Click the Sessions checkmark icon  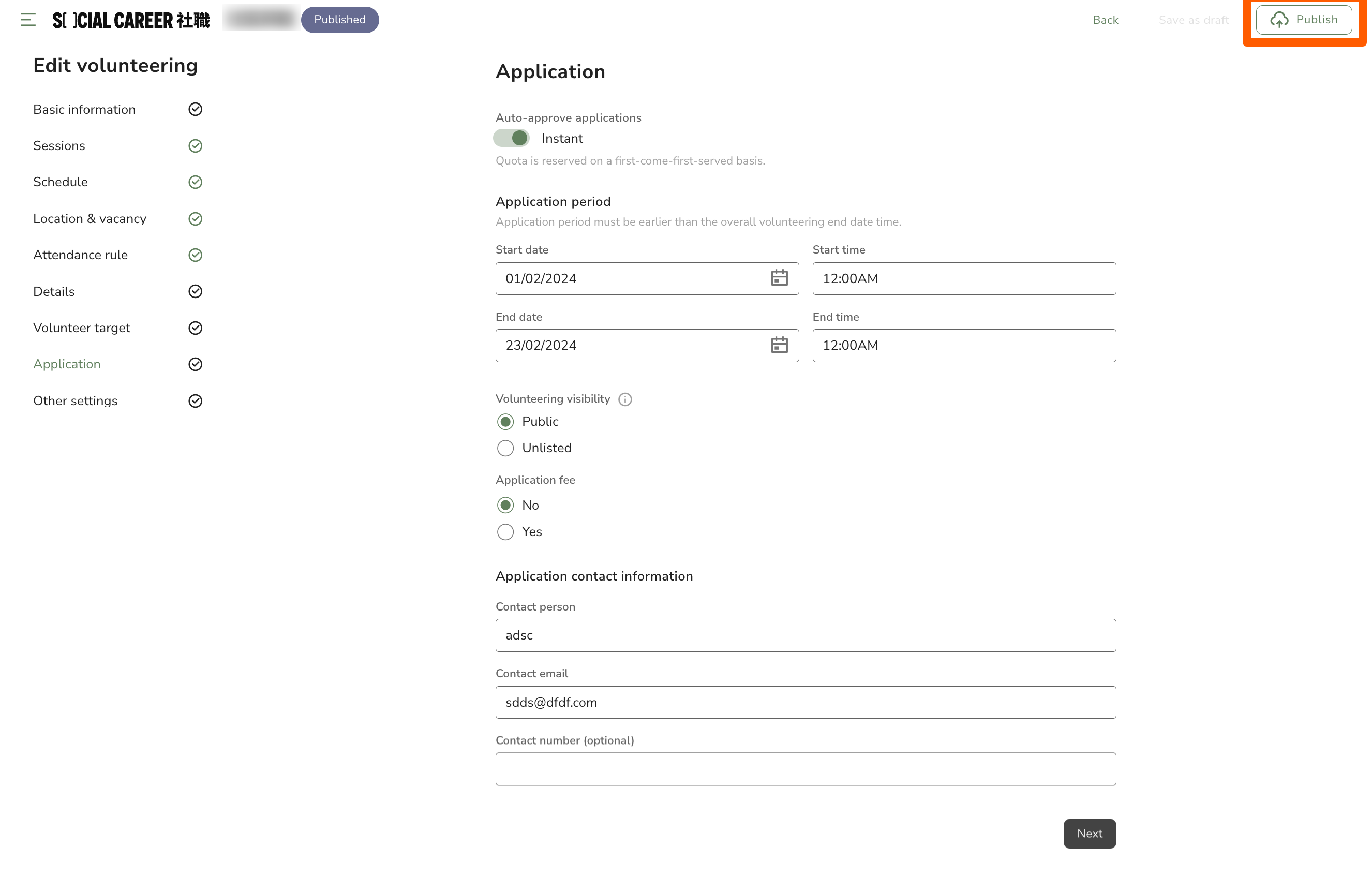(196, 146)
